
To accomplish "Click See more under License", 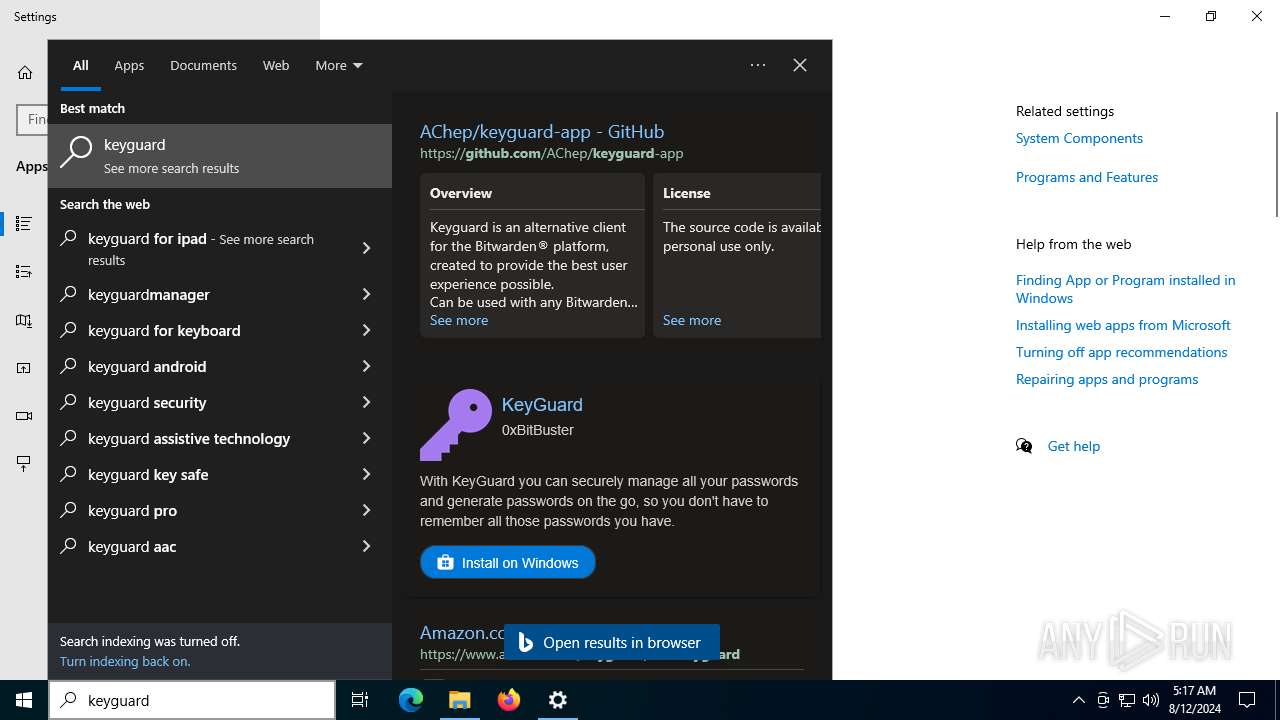I will (692, 320).
